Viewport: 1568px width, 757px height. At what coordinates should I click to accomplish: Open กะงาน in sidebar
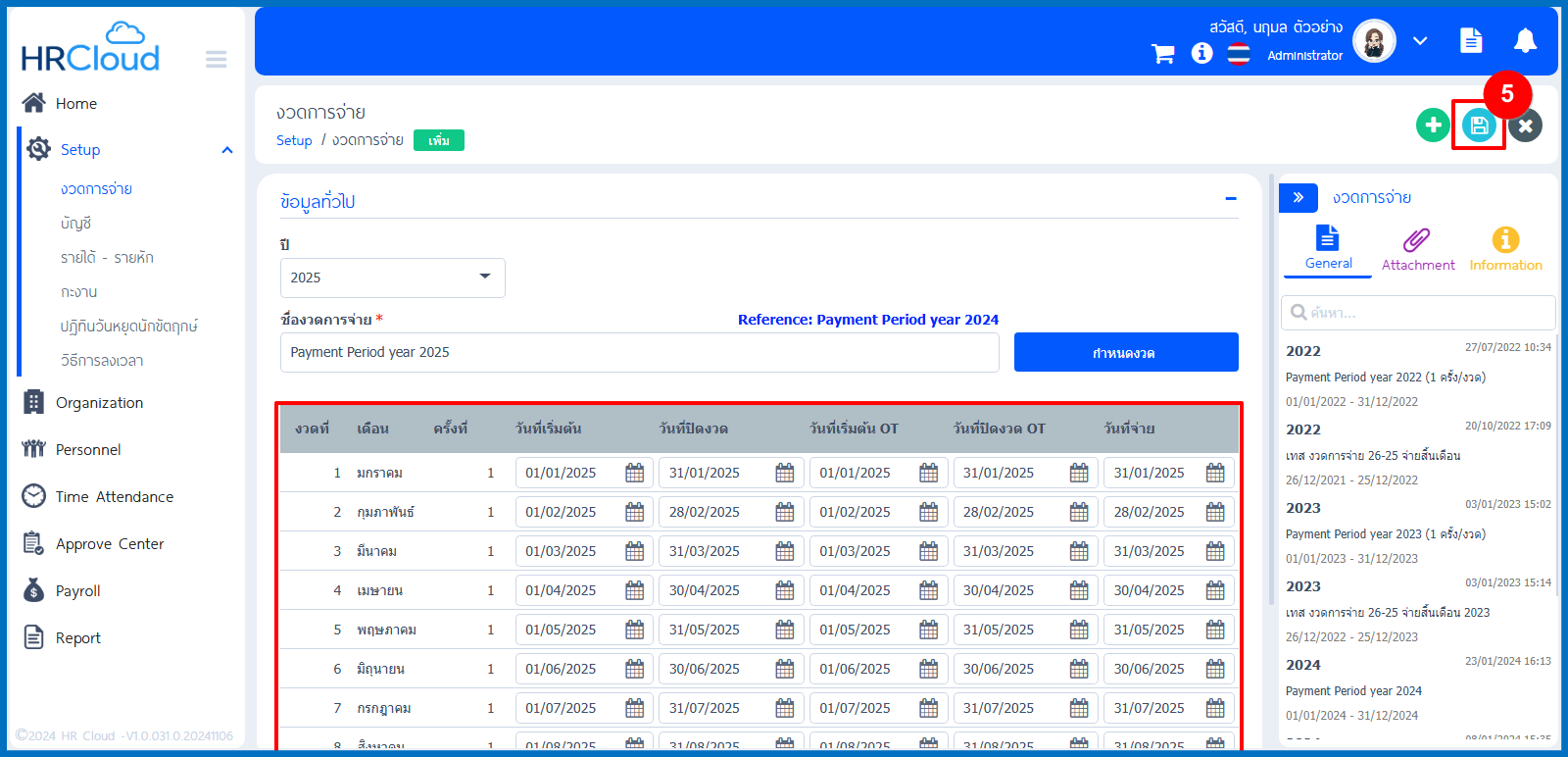click(x=78, y=292)
